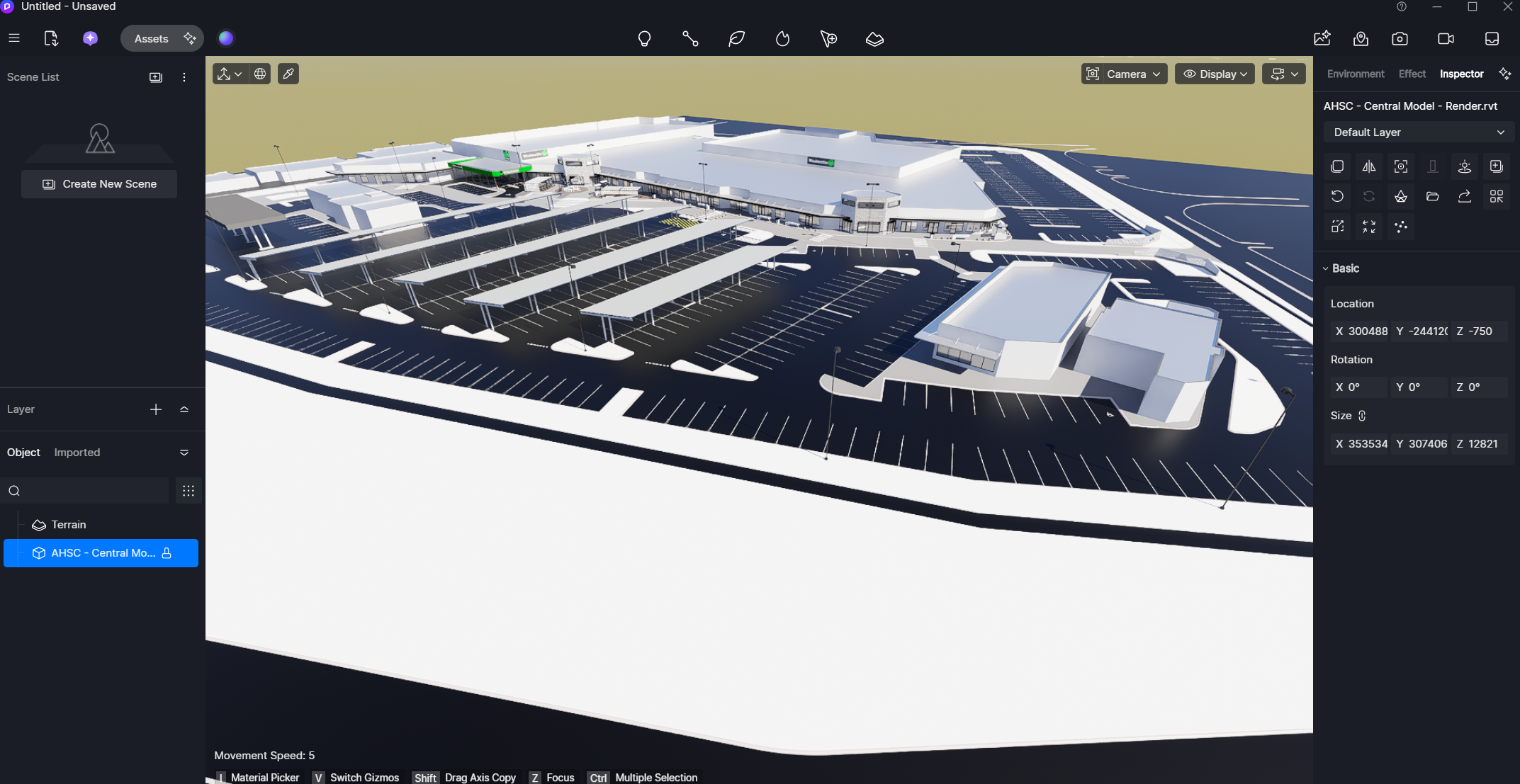Click the camera screenshot icon
This screenshot has height=784, width=1520.
1400,39
